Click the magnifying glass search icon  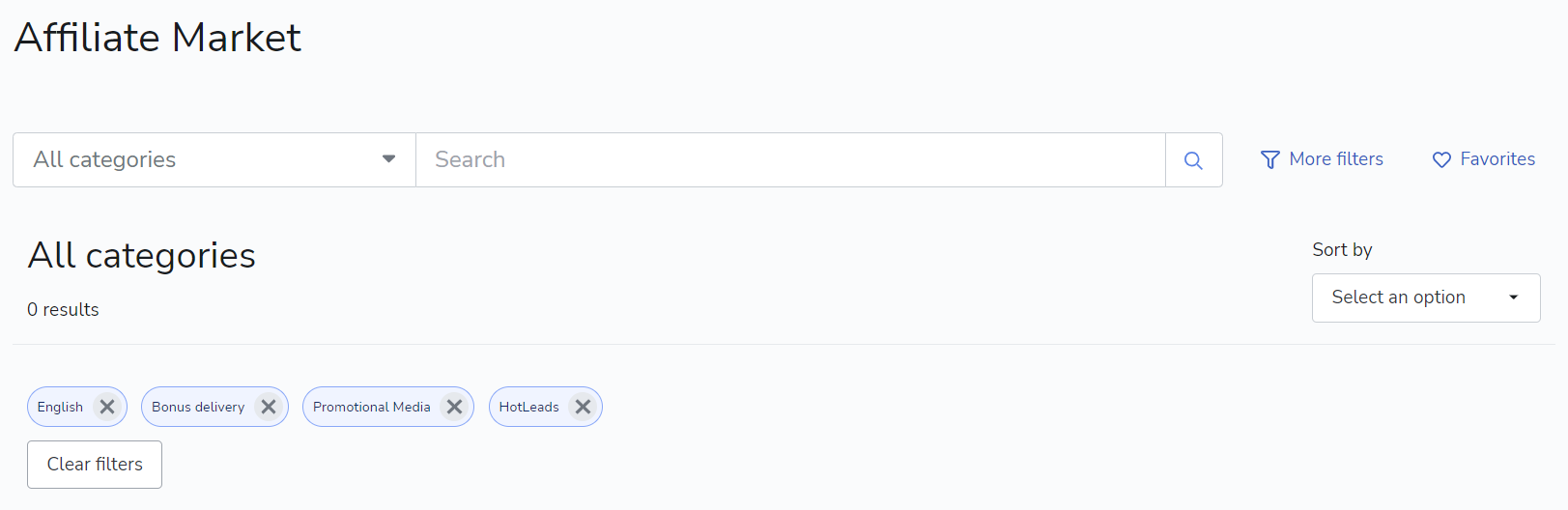[x=1193, y=160]
